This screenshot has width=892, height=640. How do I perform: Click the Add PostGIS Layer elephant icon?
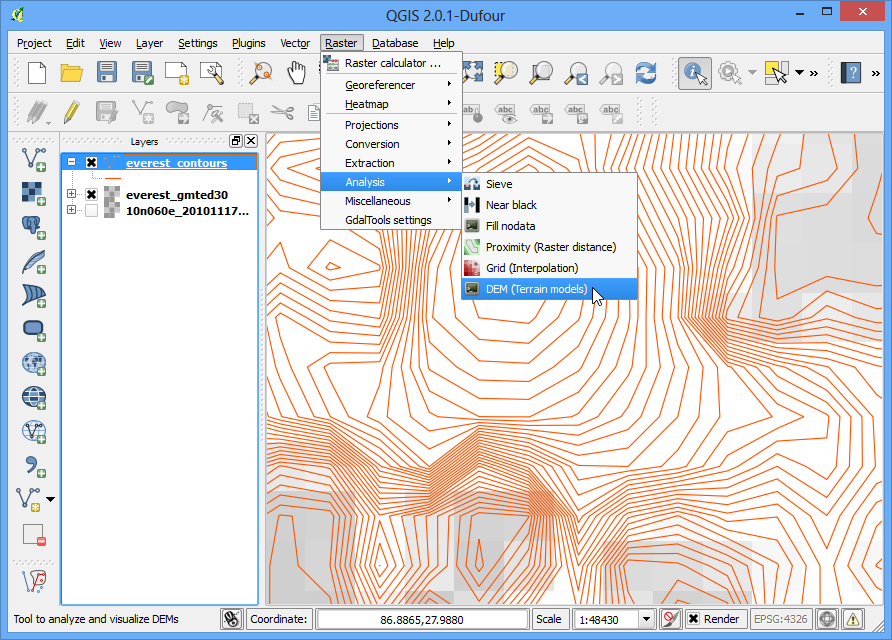pyautogui.click(x=34, y=228)
